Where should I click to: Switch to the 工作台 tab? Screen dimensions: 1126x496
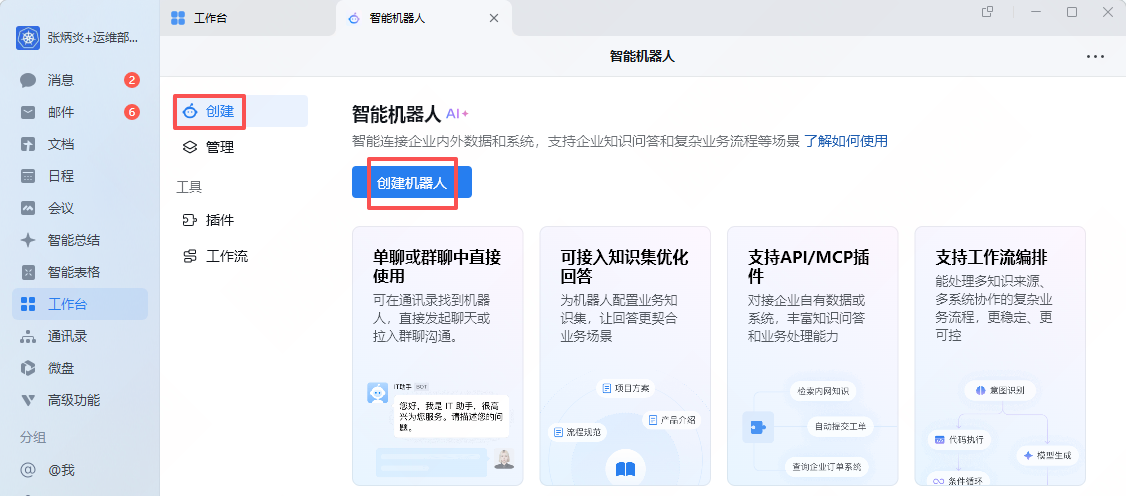pos(247,19)
